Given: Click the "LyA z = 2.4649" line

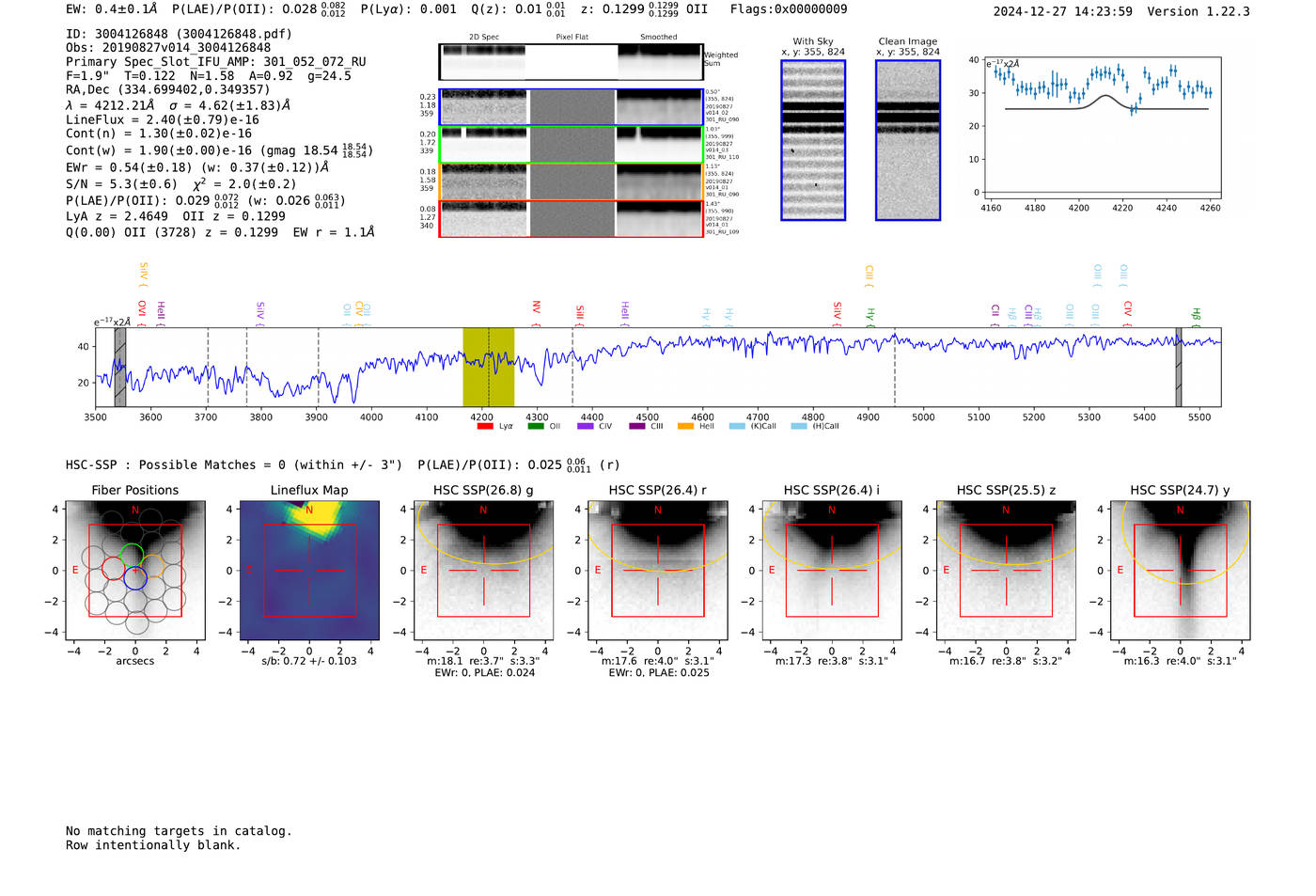Looking at the screenshot, I should coord(117,215).
